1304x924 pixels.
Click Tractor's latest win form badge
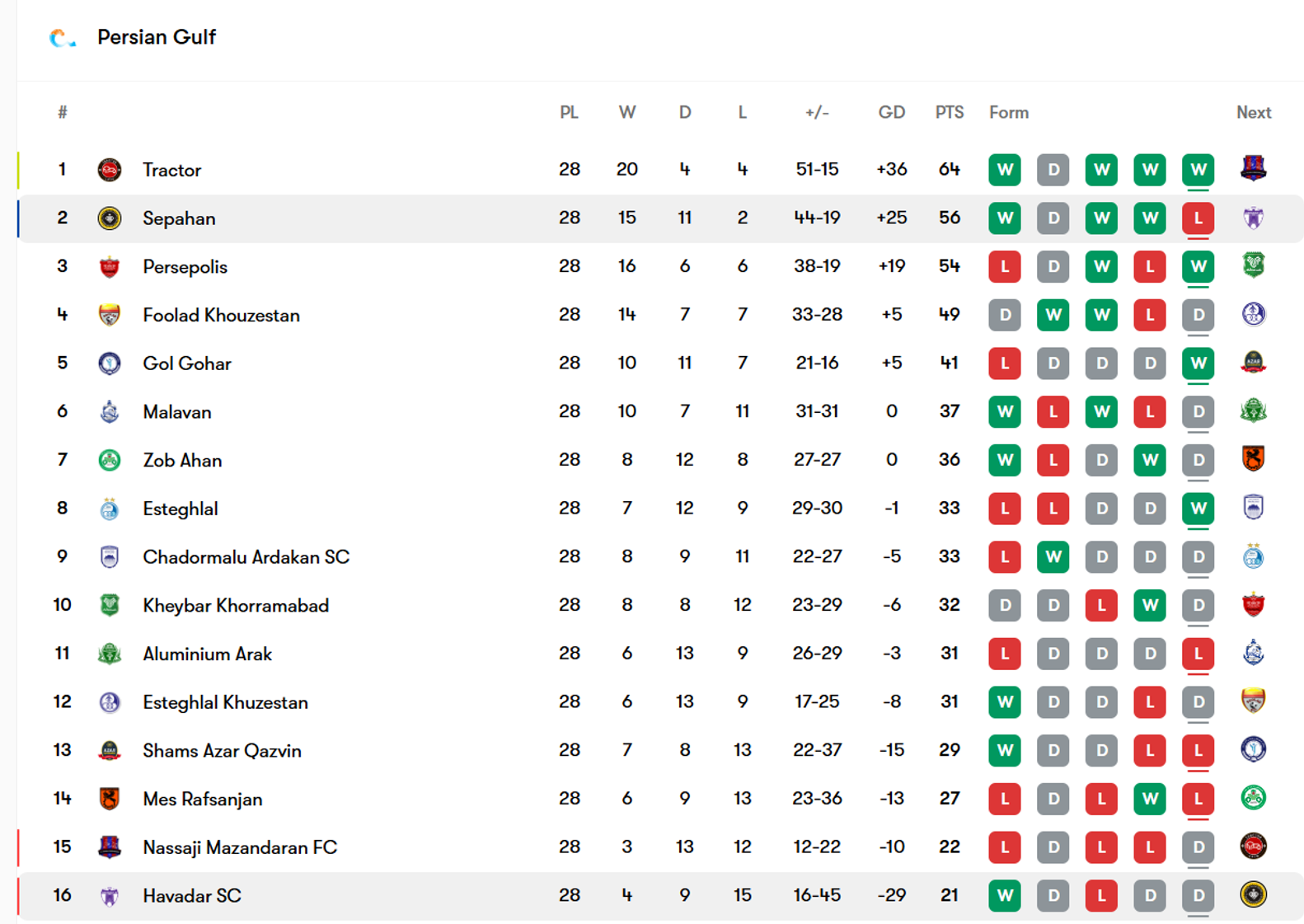click(x=1198, y=170)
